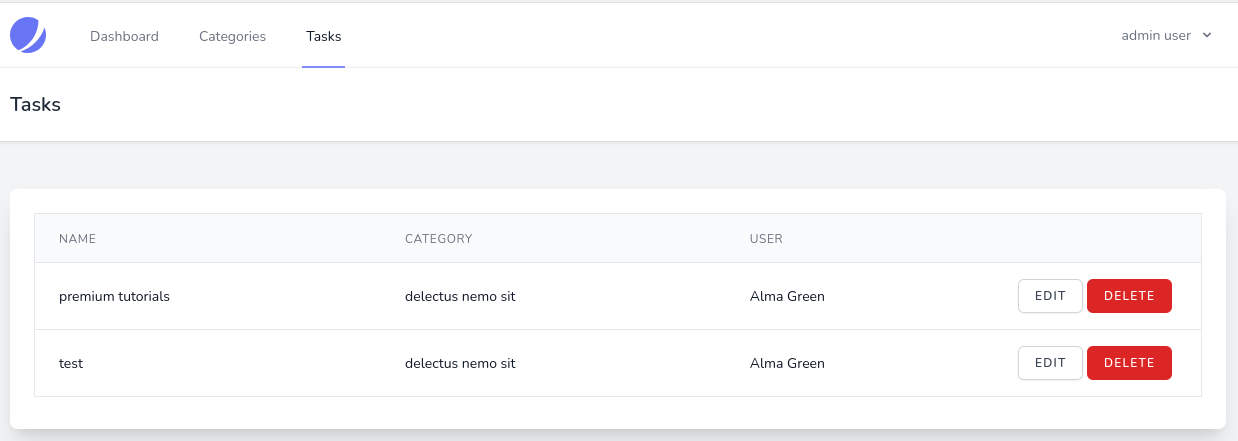Delete the test task
This screenshot has width=1238, height=441.
pos(1129,363)
